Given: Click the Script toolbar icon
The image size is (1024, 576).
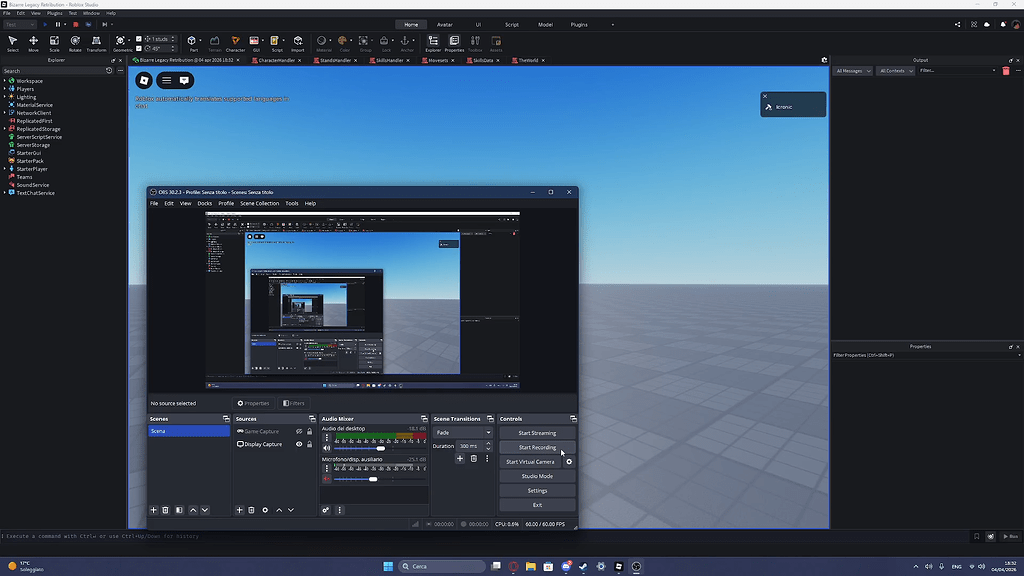Looking at the screenshot, I should pos(276,43).
